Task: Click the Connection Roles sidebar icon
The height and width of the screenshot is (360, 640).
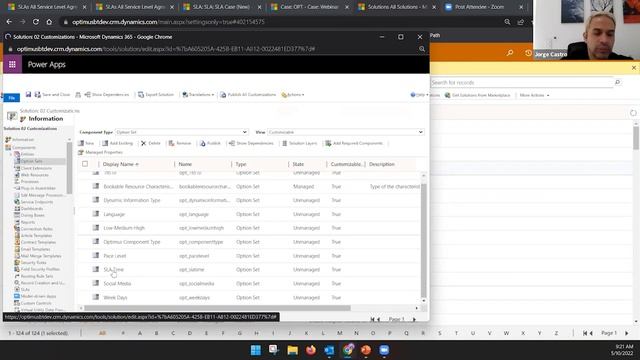Action: coord(17,229)
